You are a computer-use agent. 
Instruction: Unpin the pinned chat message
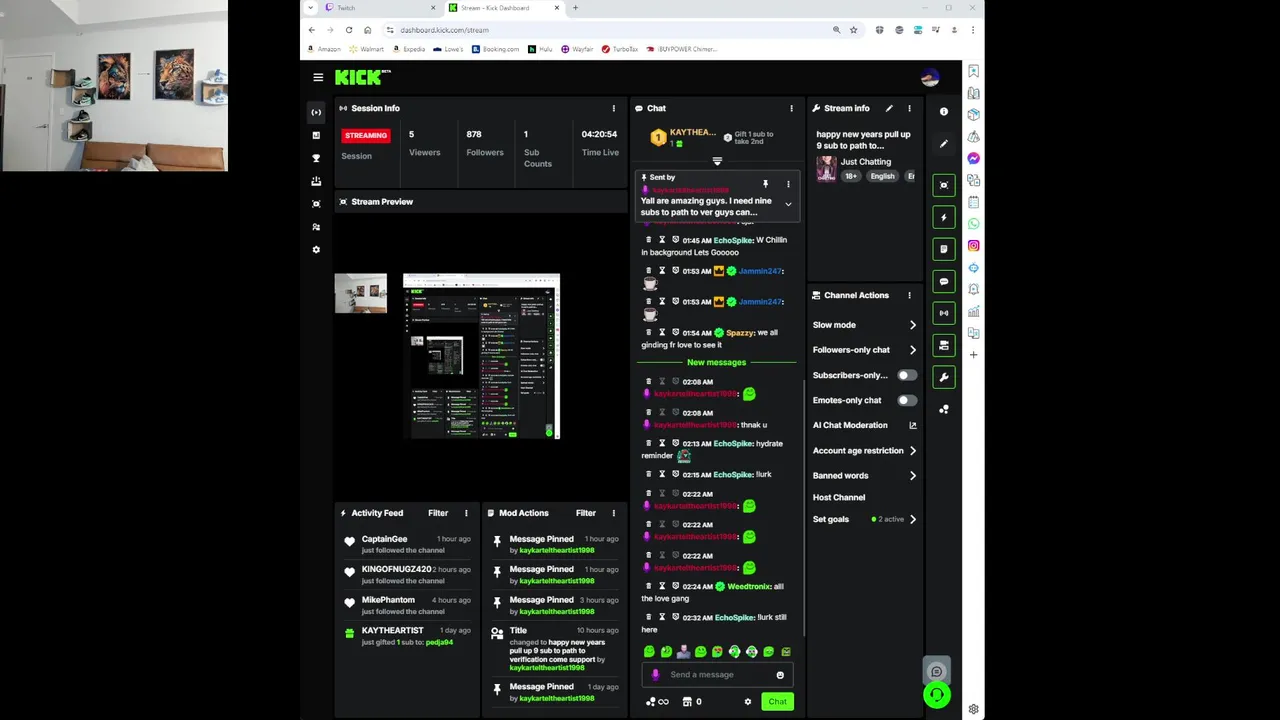765,184
